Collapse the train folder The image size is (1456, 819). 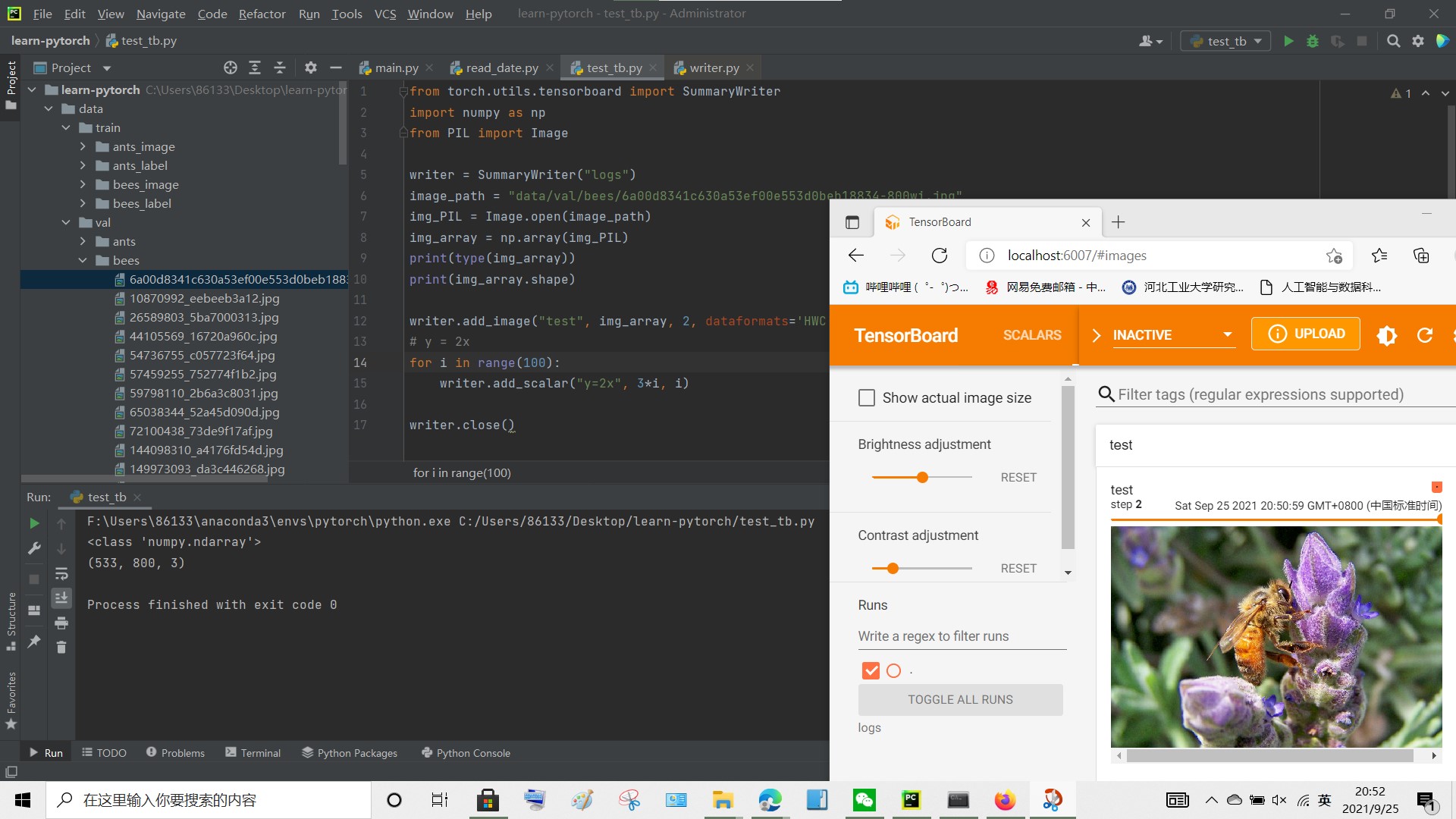pyautogui.click(x=66, y=127)
